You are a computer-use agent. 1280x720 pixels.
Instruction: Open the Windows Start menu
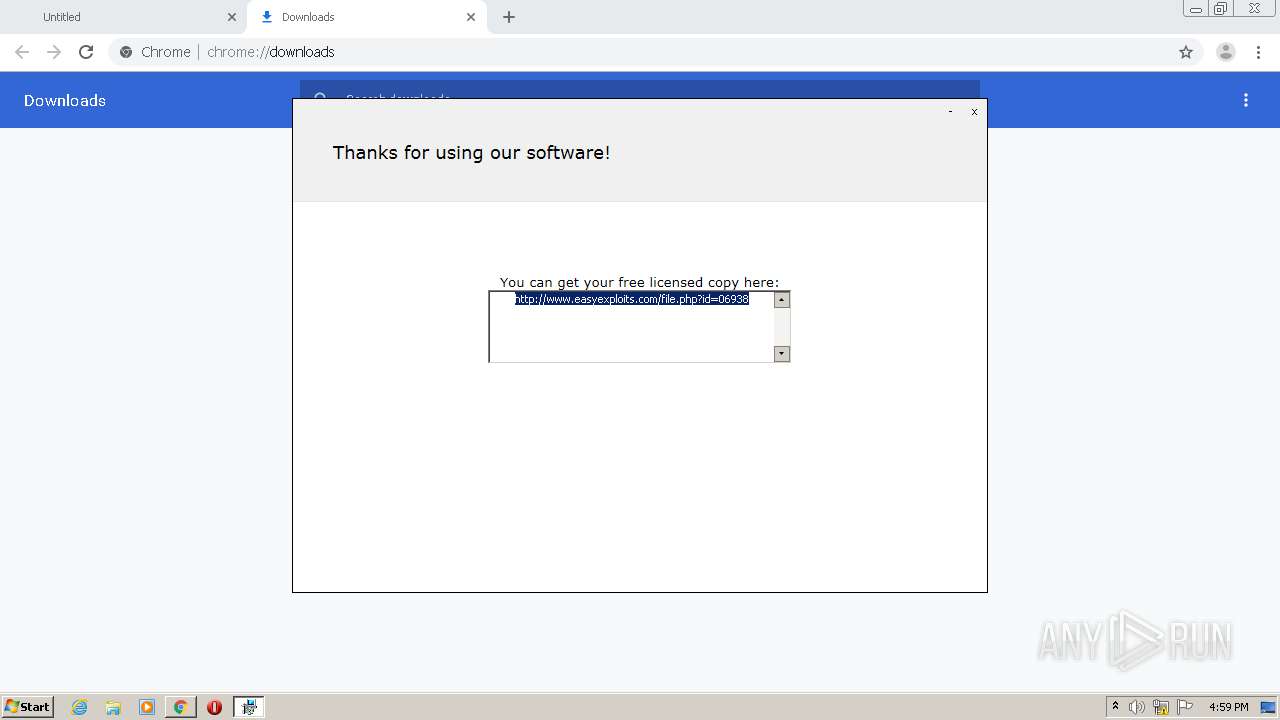(x=27, y=707)
